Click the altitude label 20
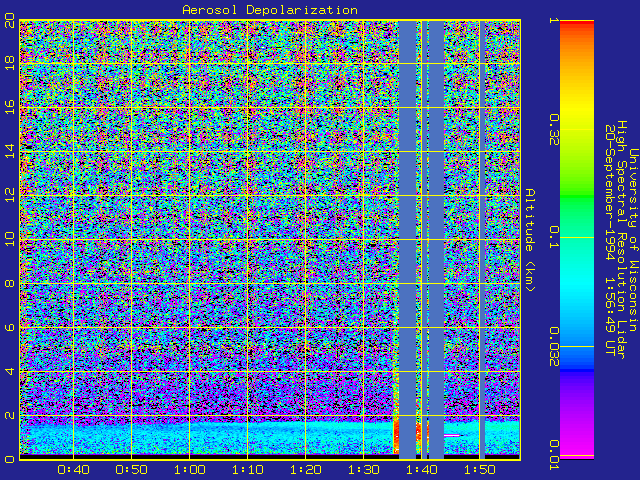Screen dimensions: 640x480 coord(9,20)
